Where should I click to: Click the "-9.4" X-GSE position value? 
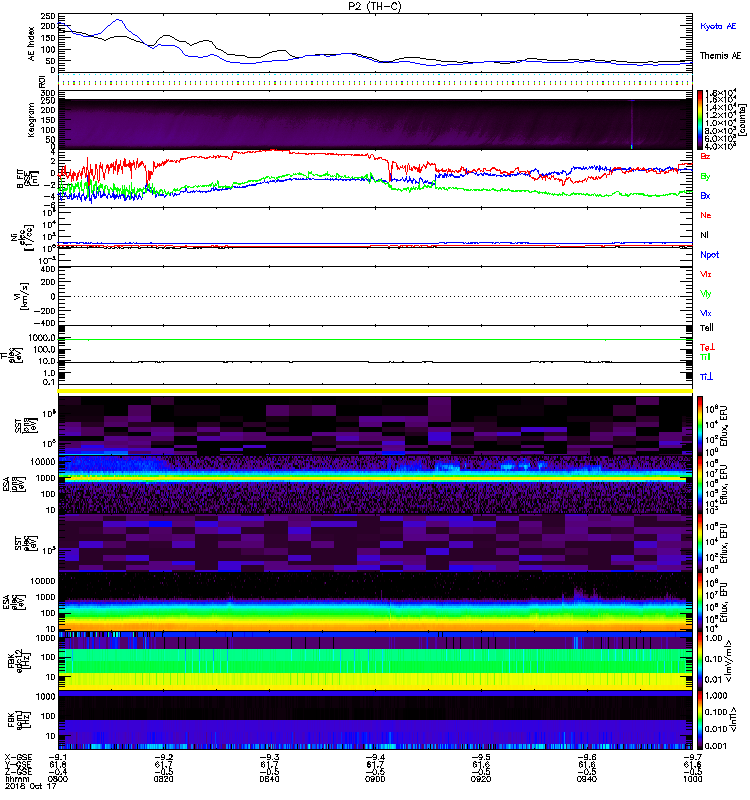point(375,757)
